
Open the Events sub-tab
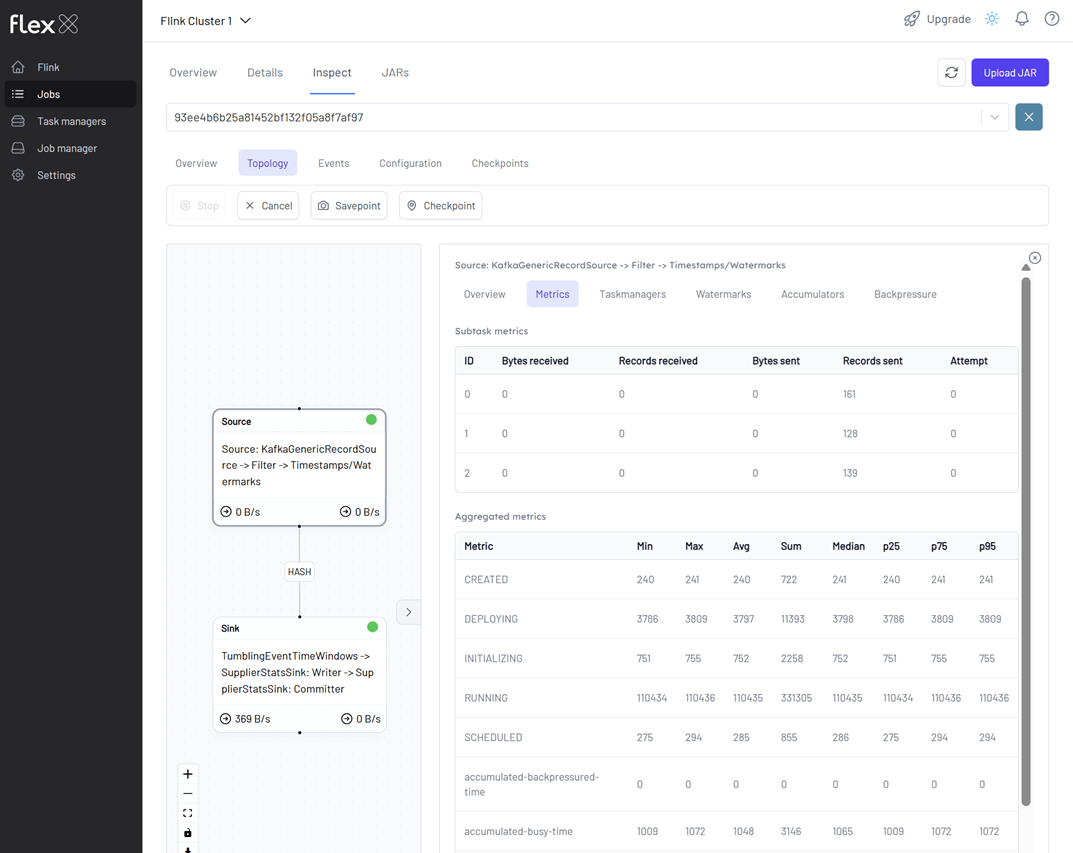[x=333, y=163]
